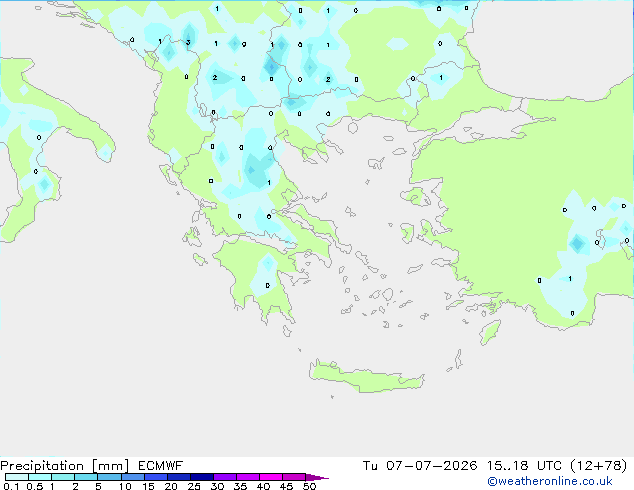
Task: Pick the magenta 40 mm legend swatch
Action: tap(271, 477)
